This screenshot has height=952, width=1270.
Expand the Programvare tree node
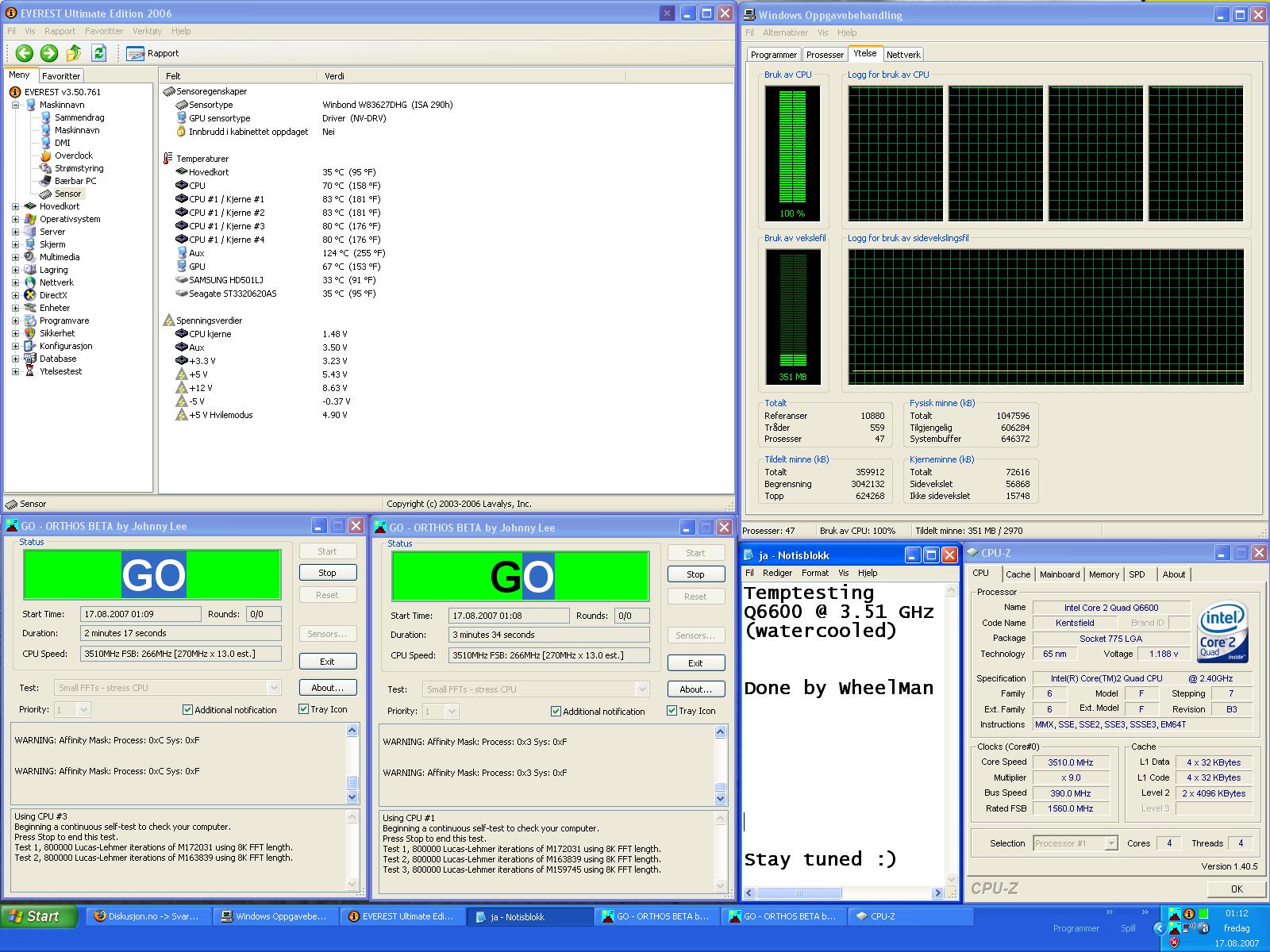pyautogui.click(x=15, y=321)
